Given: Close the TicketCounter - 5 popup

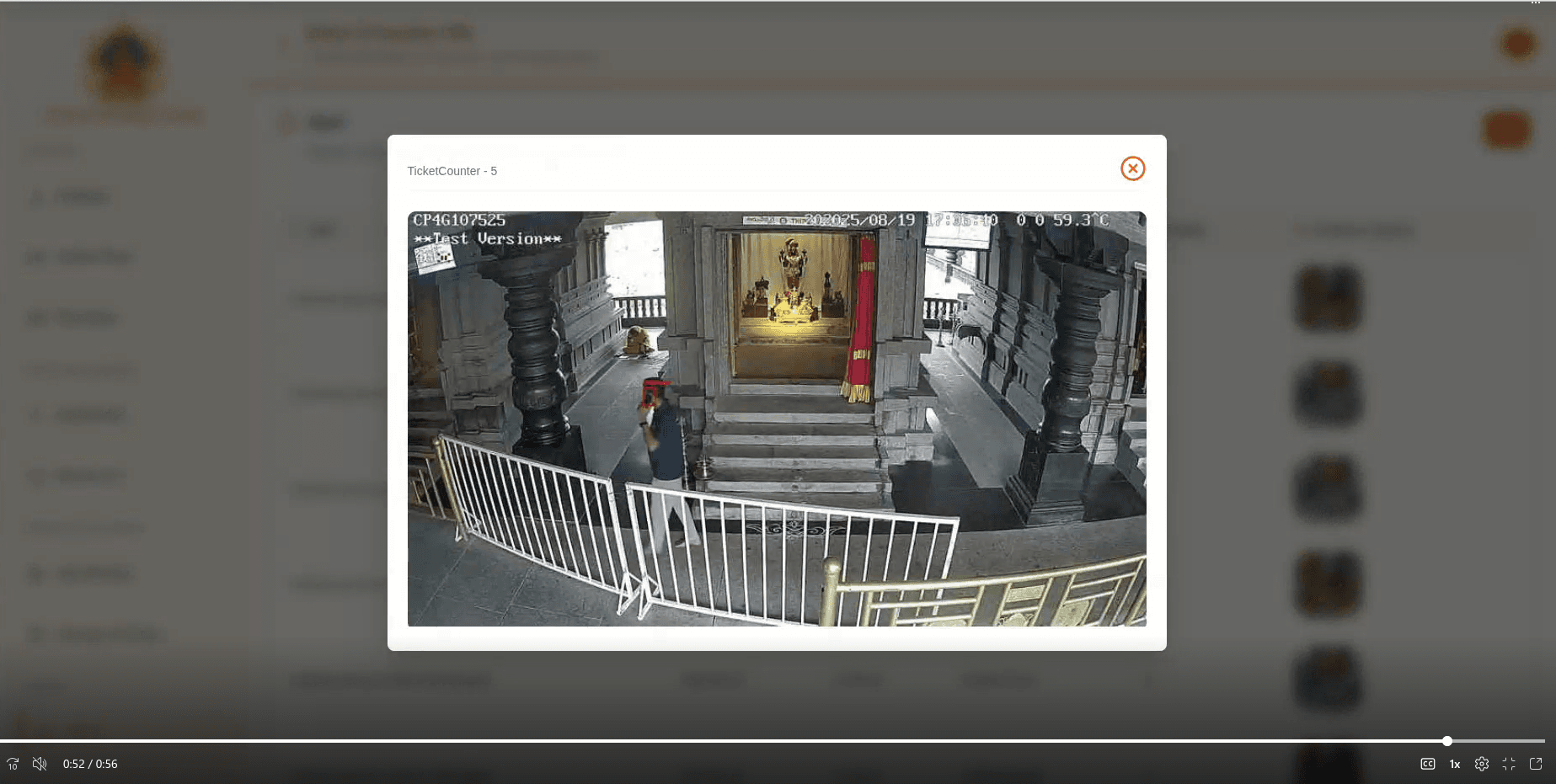Looking at the screenshot, I should 1133,168.
